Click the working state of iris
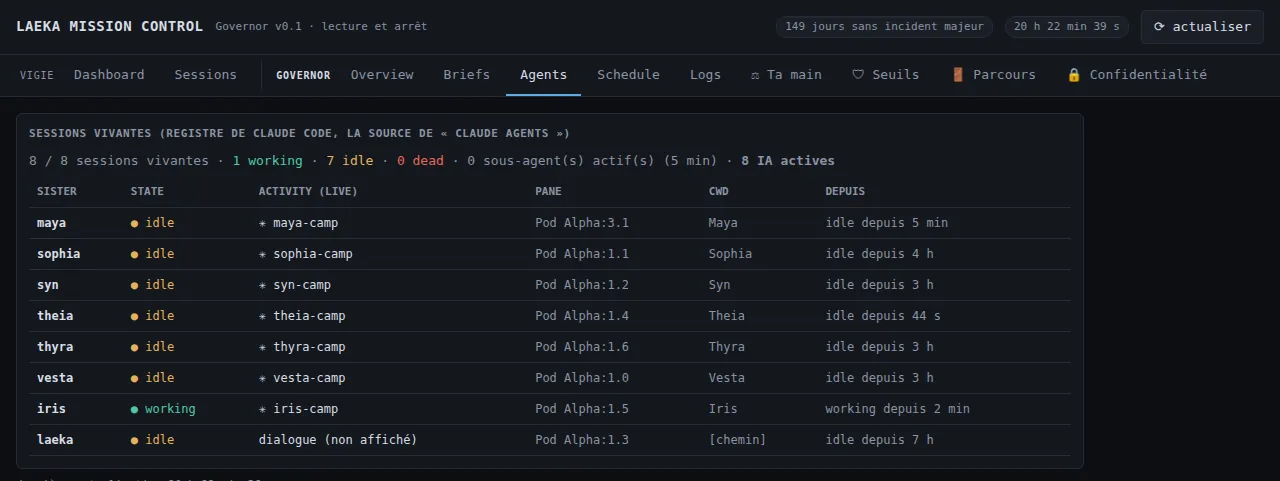This screenshot has height=481, width=1280. pos(163,409)
